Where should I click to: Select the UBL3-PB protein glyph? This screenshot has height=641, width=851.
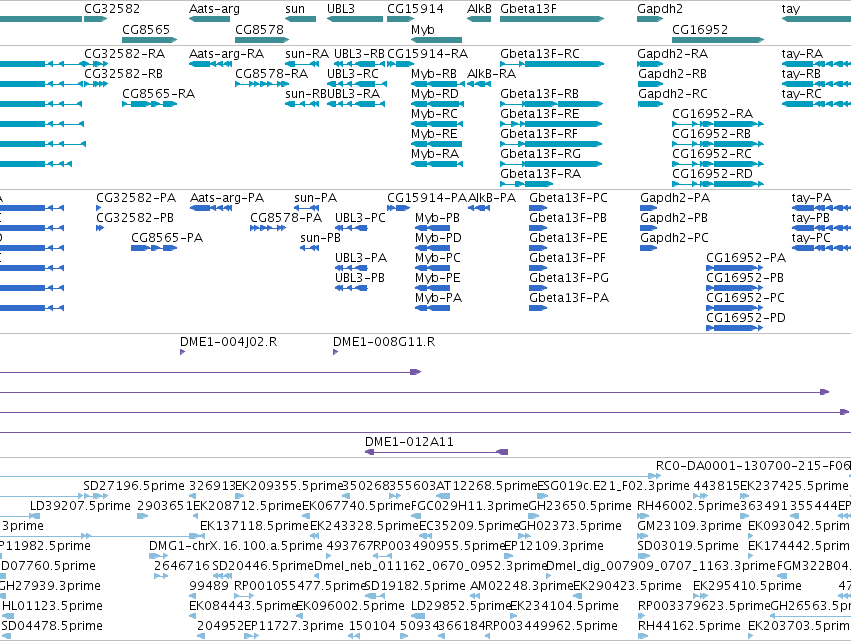tap(351, 288)
